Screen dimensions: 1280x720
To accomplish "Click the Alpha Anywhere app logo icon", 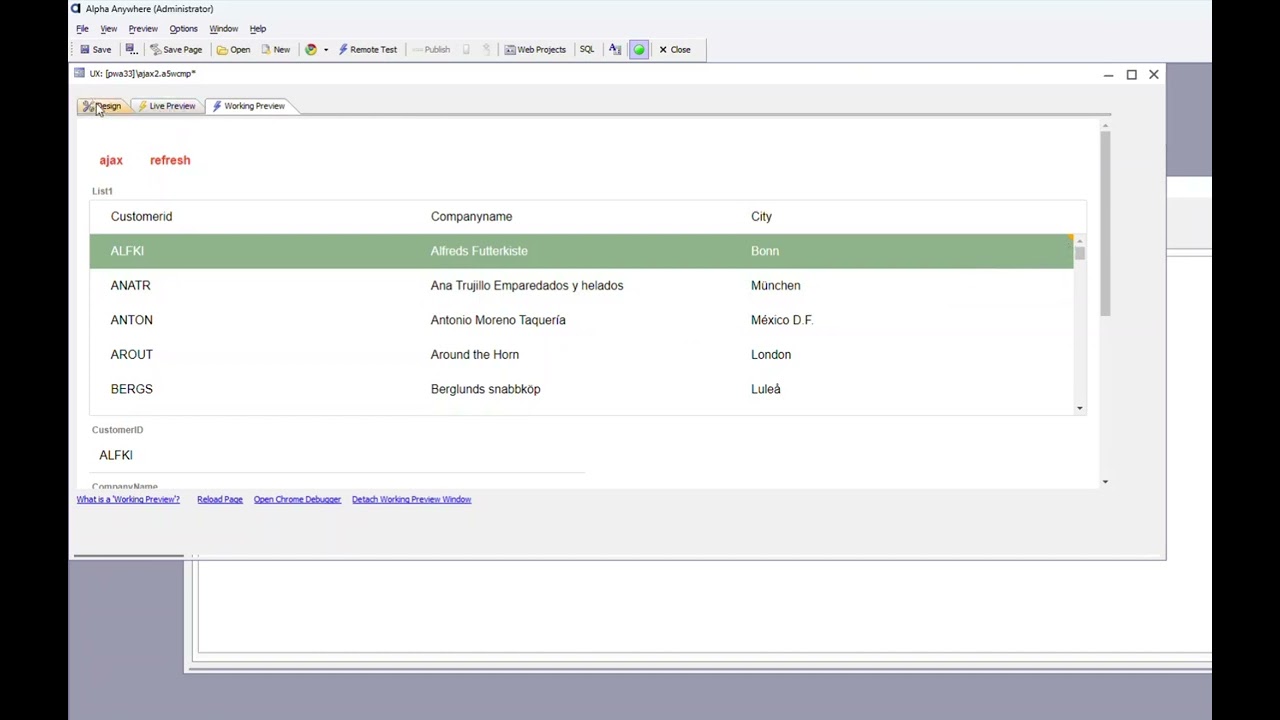I will point(76,8).
